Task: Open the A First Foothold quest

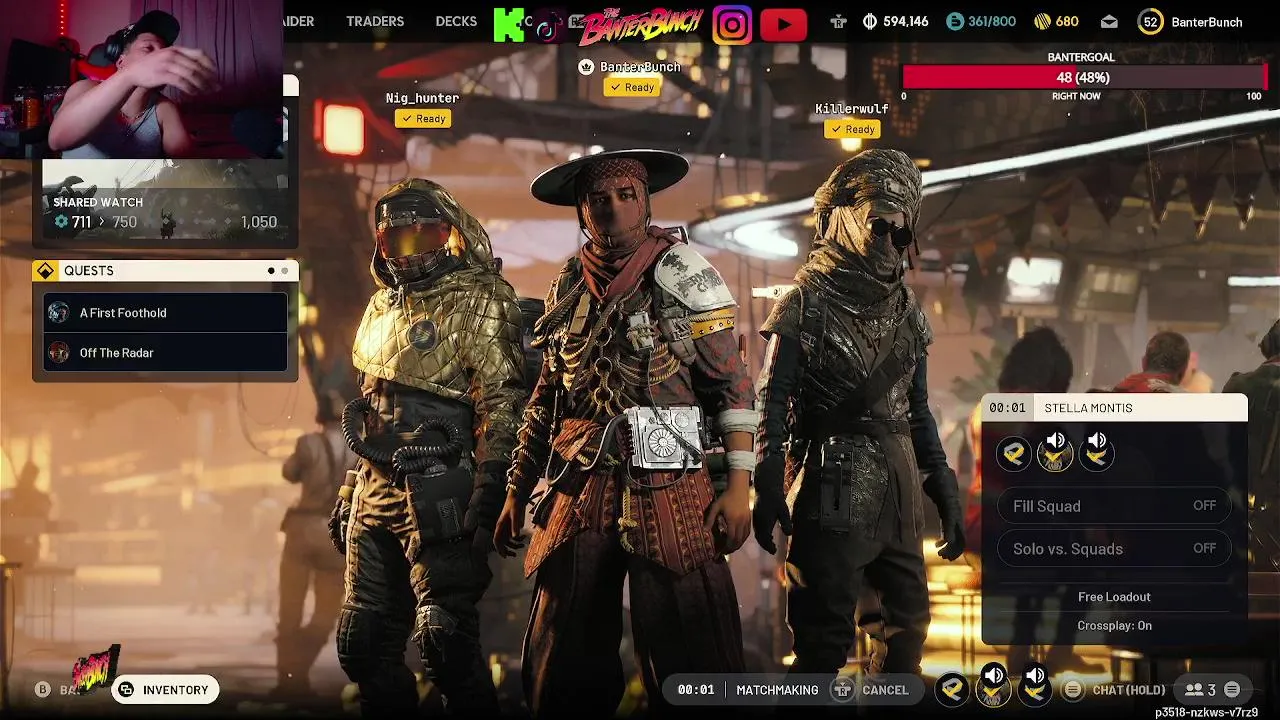Action: [x=165, y=312]
